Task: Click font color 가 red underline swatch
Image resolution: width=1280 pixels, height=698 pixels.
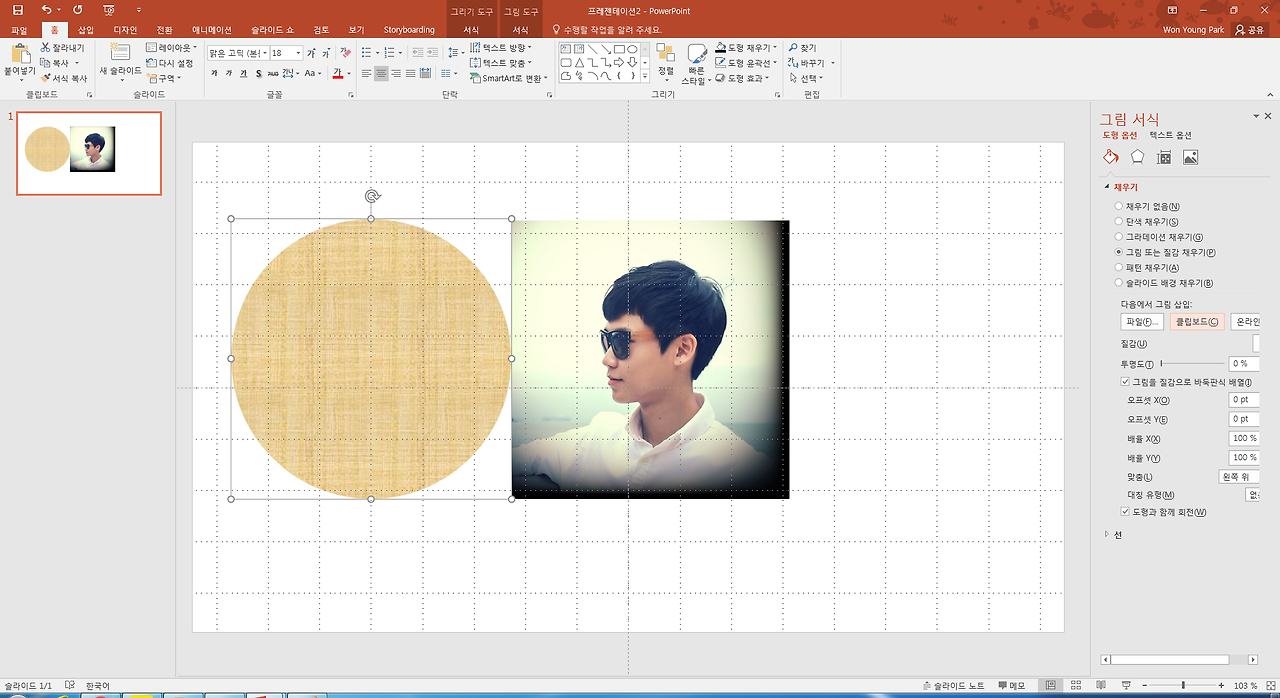Action: pos(336,74)
